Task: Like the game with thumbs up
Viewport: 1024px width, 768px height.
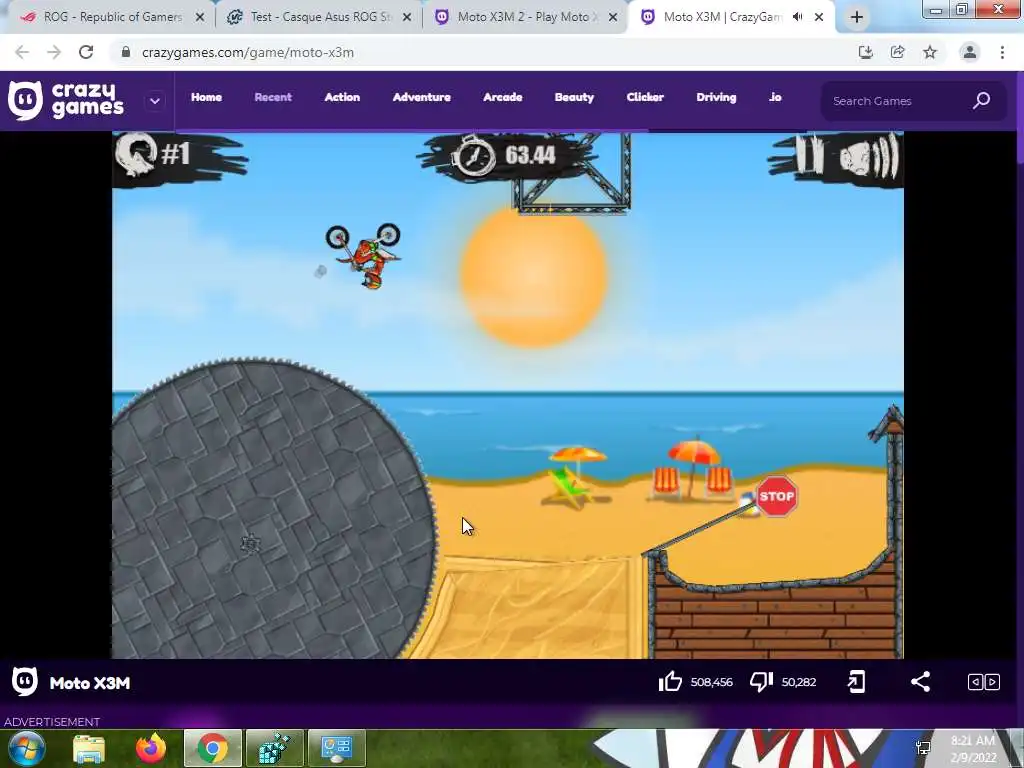Action: (x=670, y=682)
